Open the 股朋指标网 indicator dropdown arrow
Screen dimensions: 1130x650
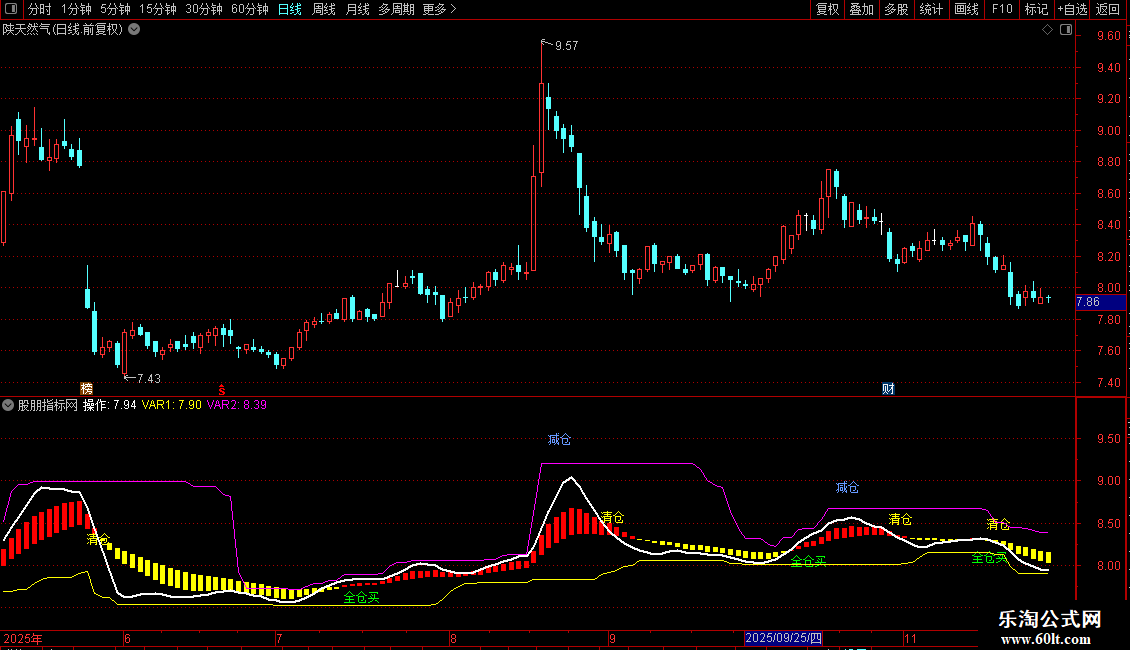[x=8, y=405]
